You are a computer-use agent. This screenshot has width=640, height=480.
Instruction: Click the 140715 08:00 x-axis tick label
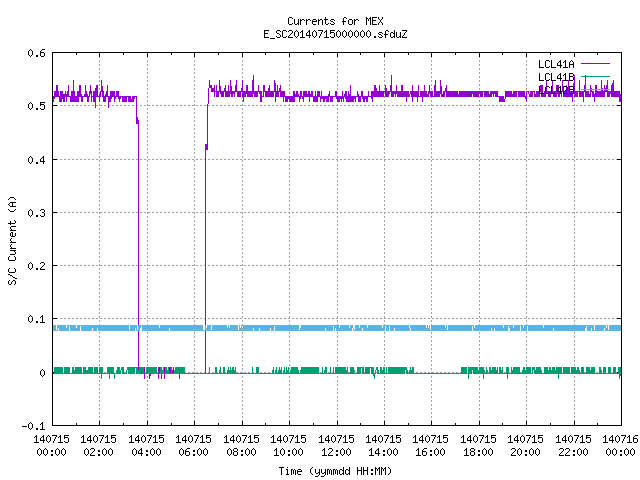[x=241, y=446]
